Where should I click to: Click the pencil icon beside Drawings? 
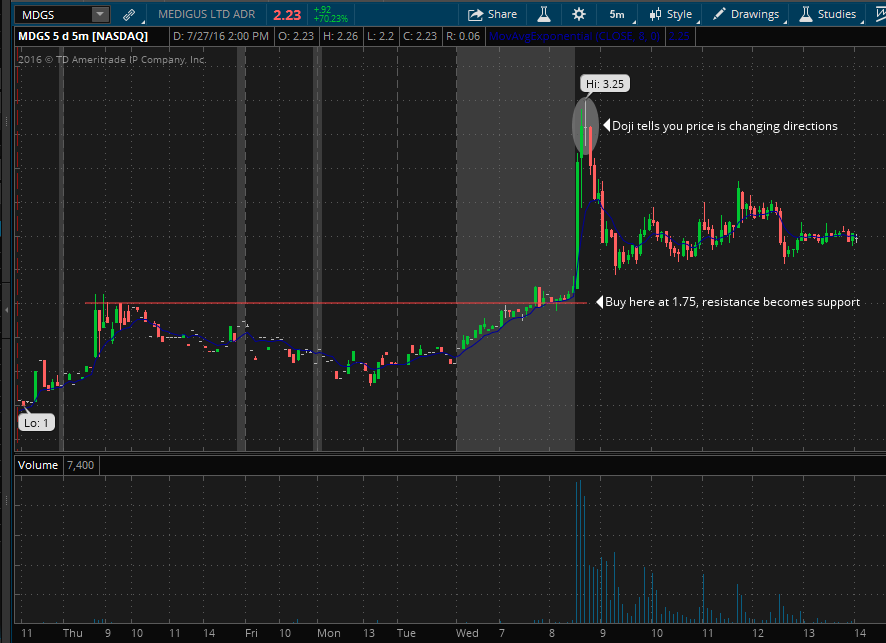tap(718, 14)
